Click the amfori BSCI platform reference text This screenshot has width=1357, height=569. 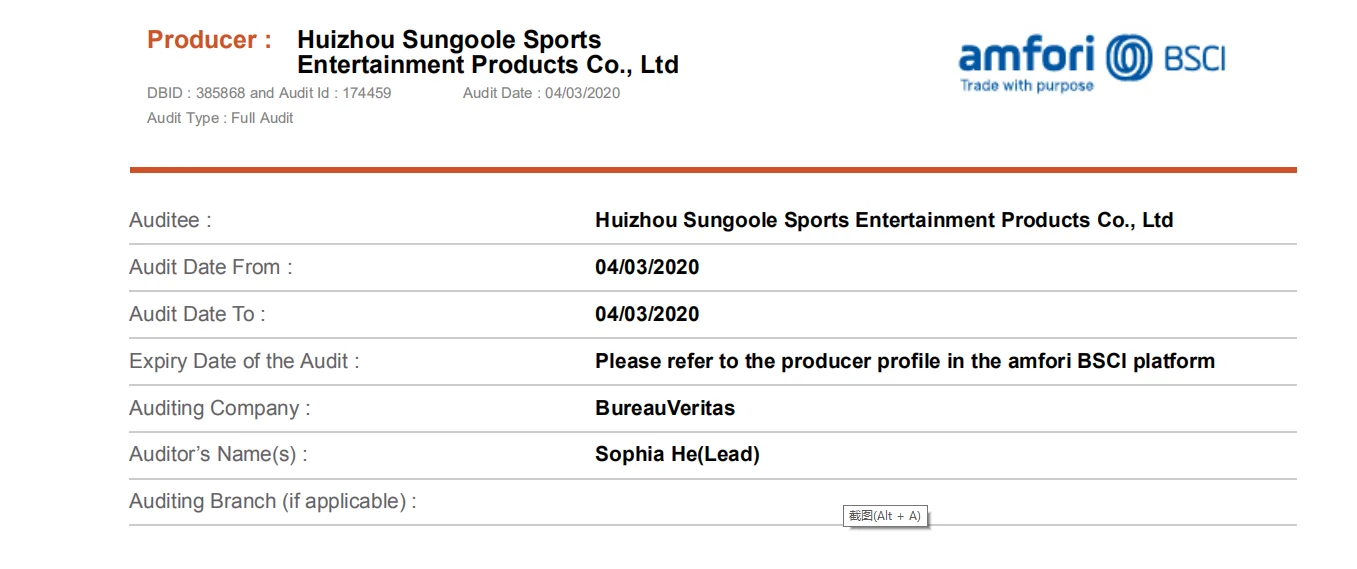point(904,361)
